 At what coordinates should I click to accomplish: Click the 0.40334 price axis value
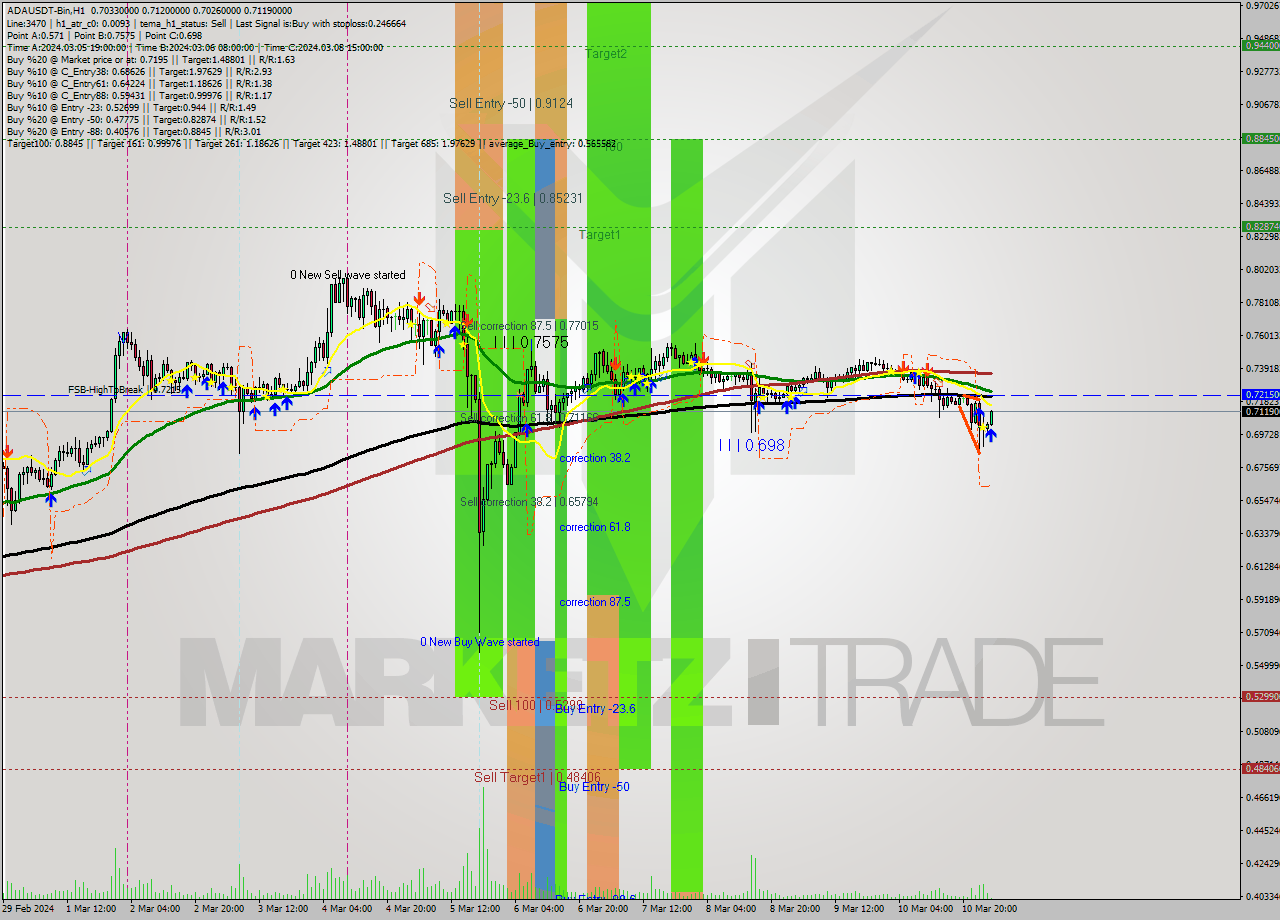pos(1262,896)
